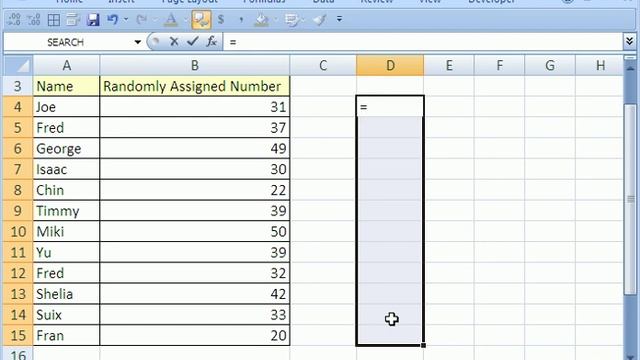640x360 pixels.
Task: Select column C header
Action: (x=323, y=65)
